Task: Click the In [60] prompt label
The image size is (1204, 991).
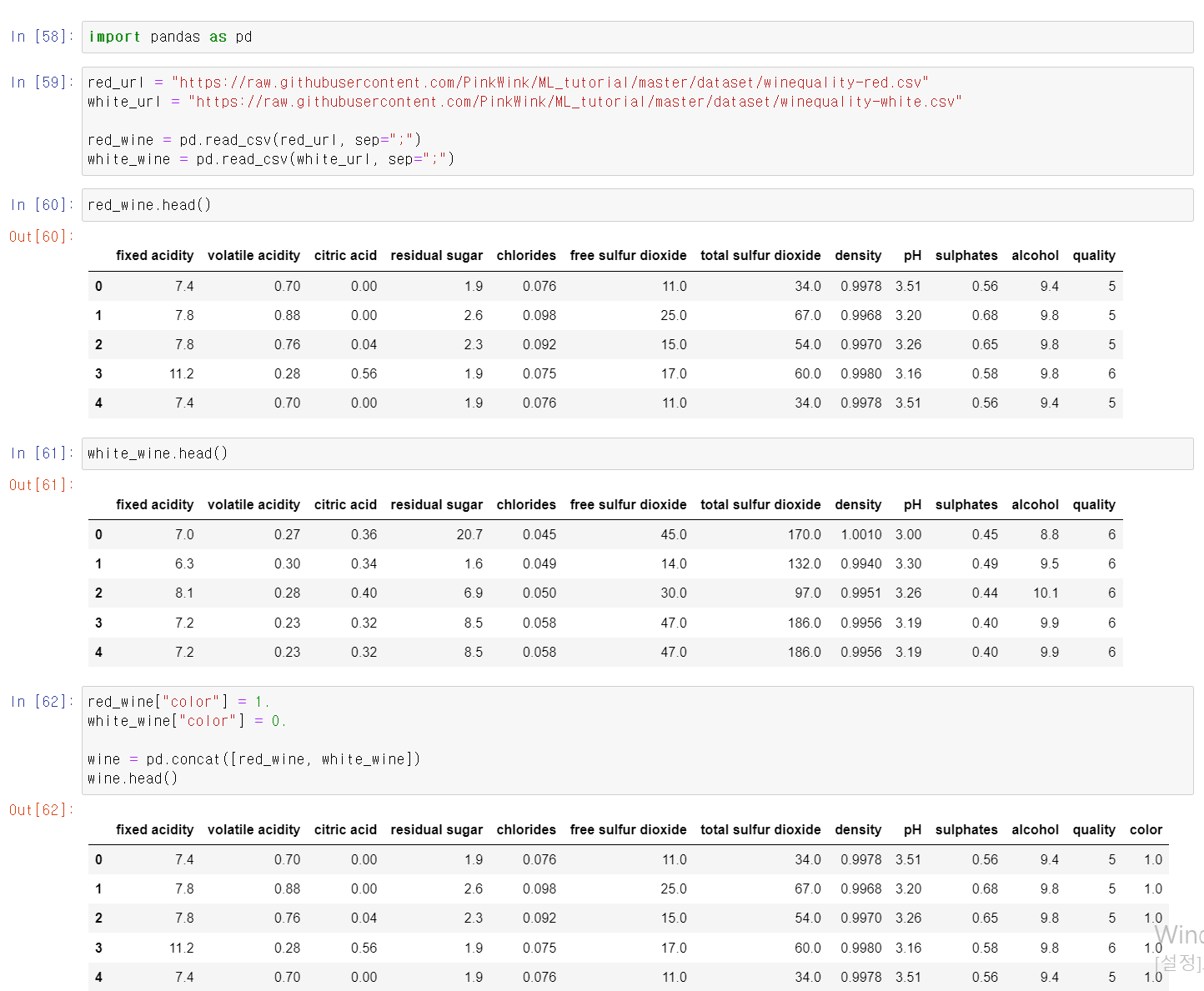Action: 42,205
